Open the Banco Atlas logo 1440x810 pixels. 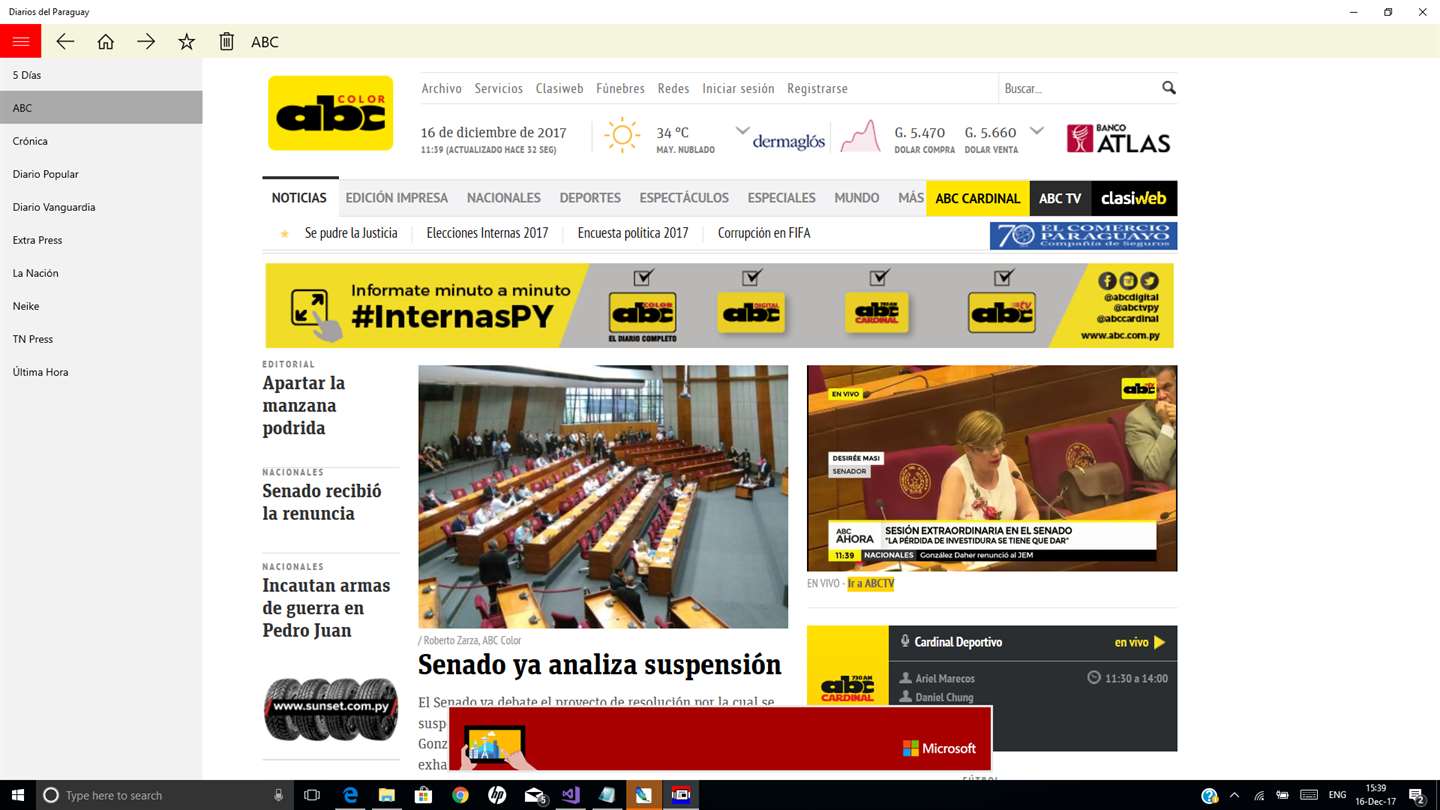(x=1118, y=138)
